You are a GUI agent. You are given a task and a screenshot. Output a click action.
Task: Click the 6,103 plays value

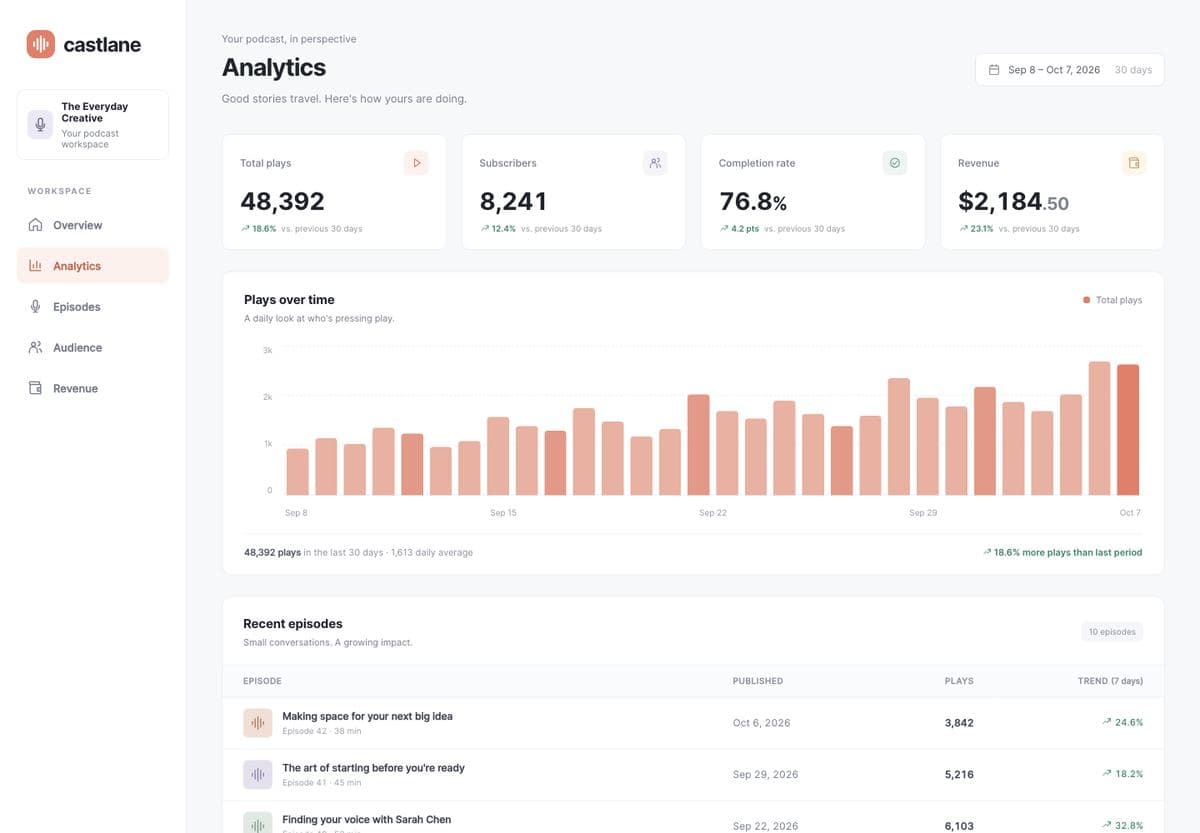pos(959,826)
